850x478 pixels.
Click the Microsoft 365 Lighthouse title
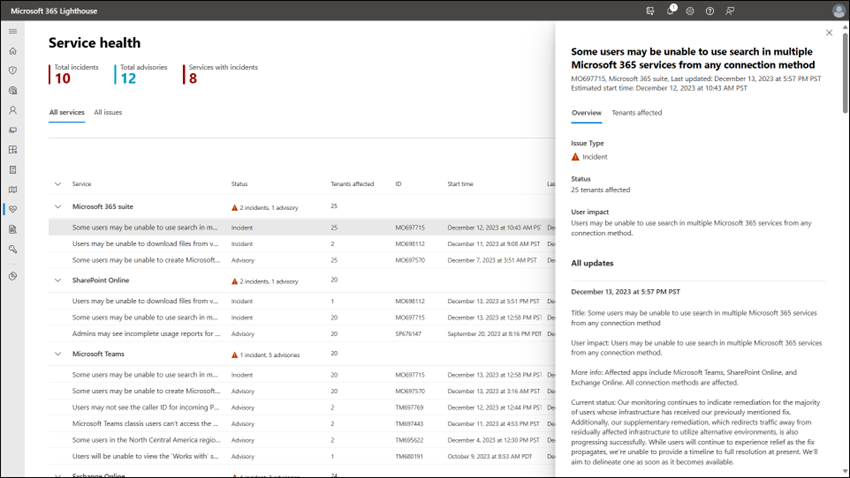pyautogui.click(x=54, y=11)
